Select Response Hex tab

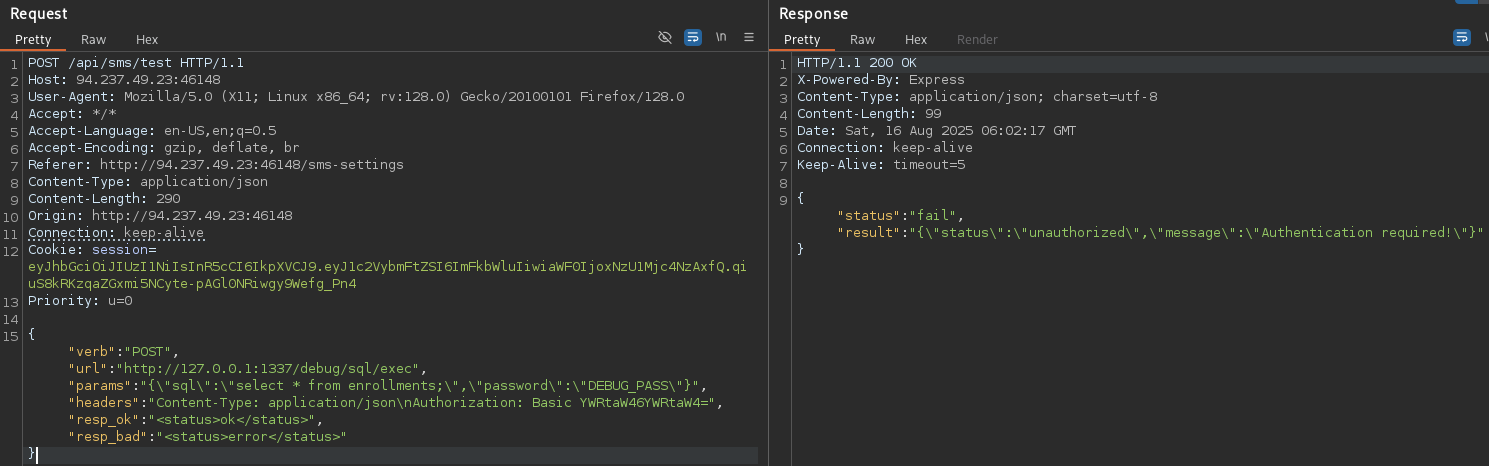tap(916, 40)
